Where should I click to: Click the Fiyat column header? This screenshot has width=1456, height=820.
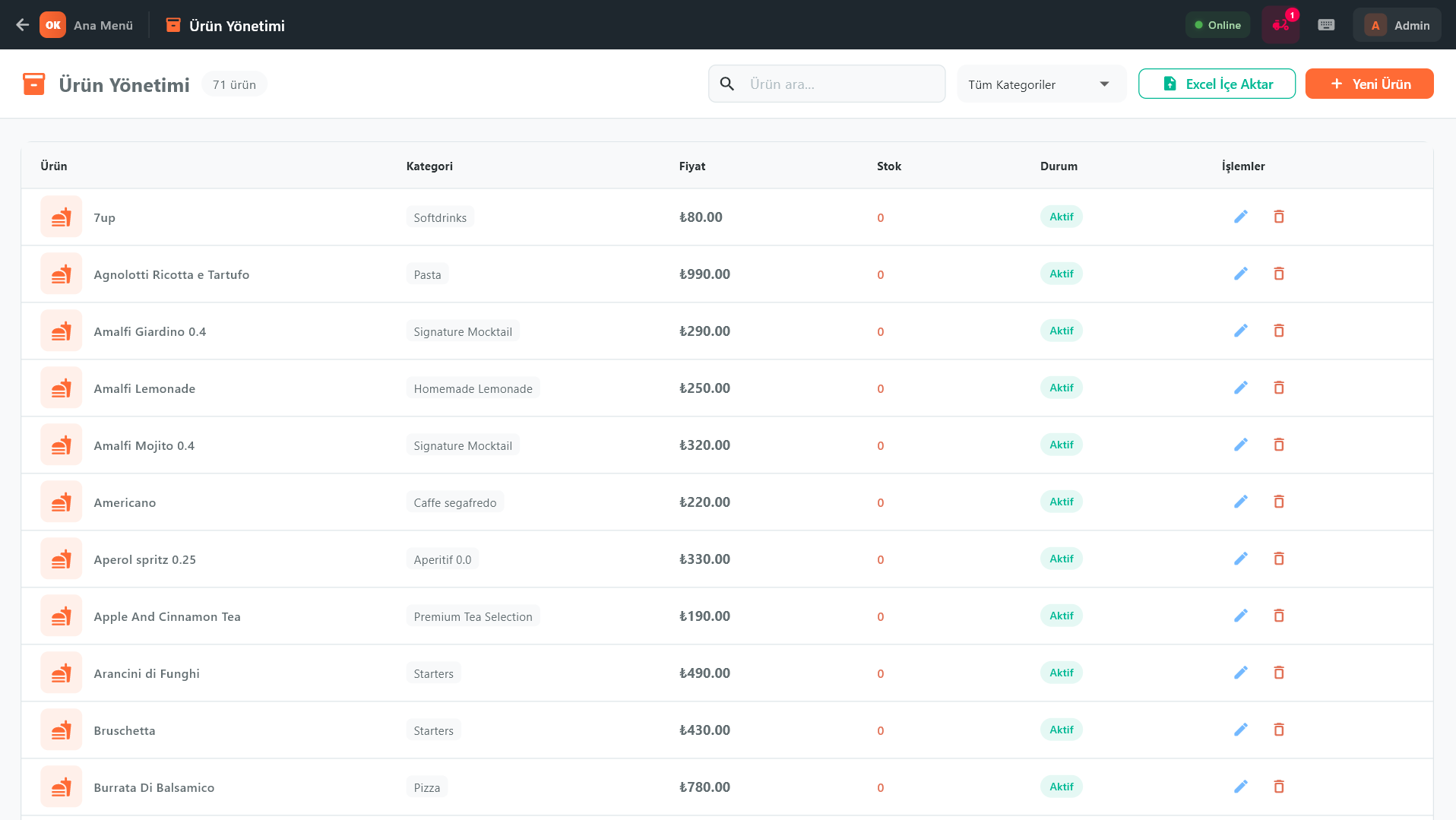[x=692, y=166]
